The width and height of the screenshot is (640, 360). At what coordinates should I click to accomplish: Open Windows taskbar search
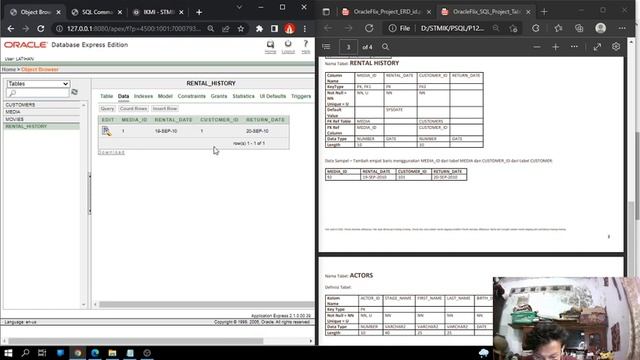[x=25, y=353]
